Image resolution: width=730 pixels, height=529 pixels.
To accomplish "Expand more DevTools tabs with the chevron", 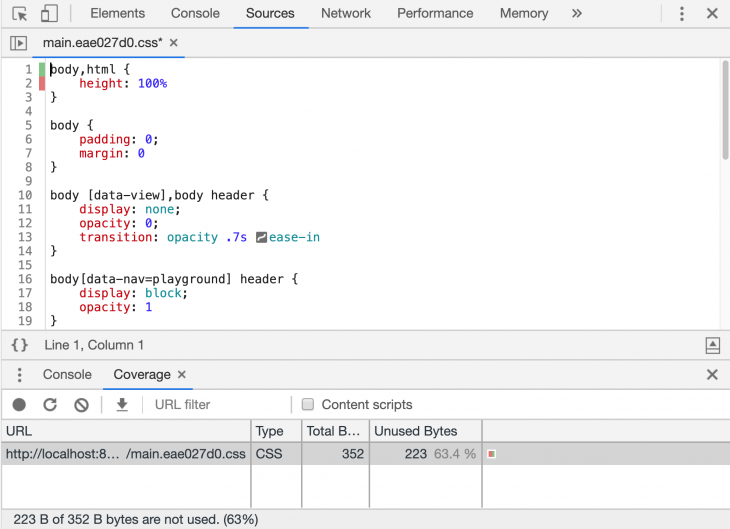I will [576, 14].
